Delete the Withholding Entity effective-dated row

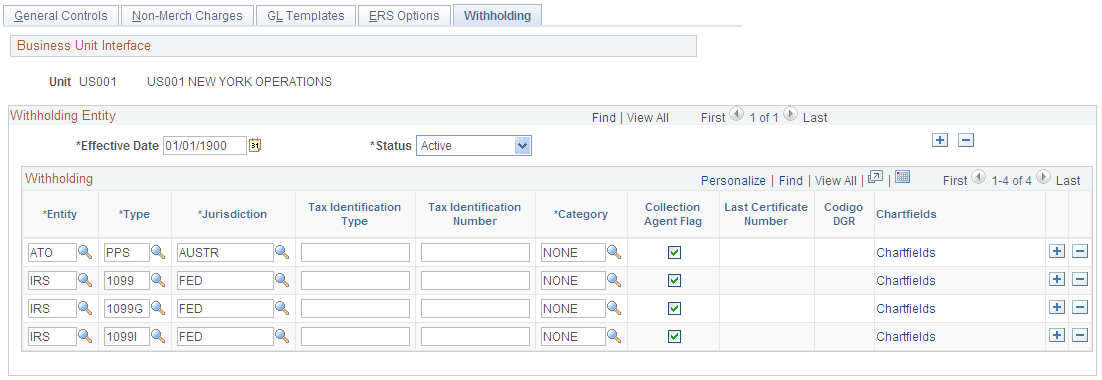pyautogui.click(x=966, y=140)
